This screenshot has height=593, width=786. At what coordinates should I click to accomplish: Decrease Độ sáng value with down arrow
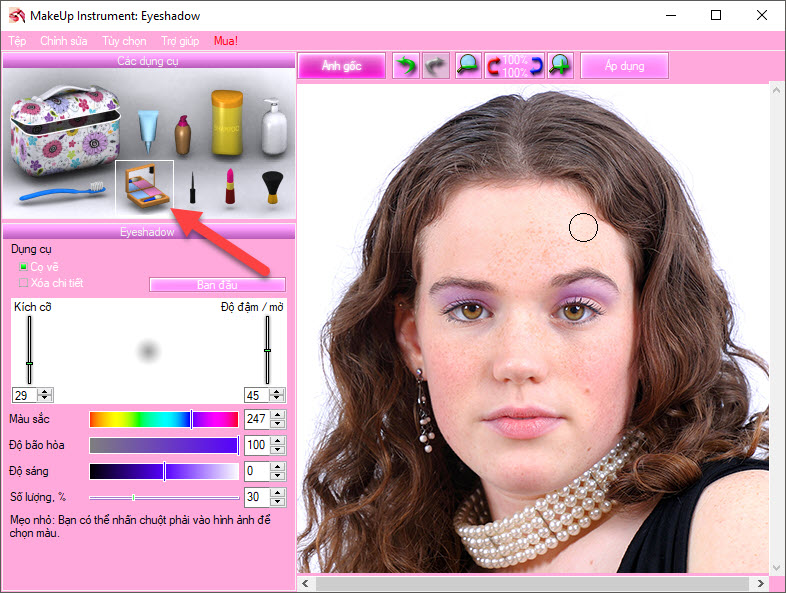point(278,475)
